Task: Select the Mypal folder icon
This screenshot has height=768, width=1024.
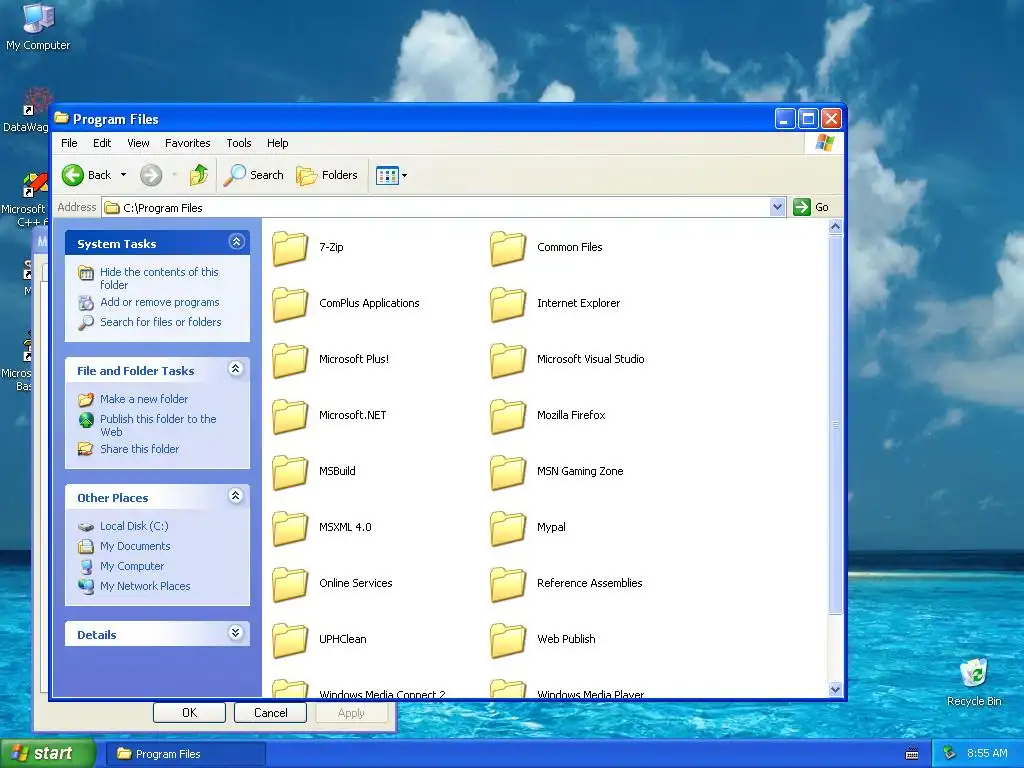Action: 508,529
